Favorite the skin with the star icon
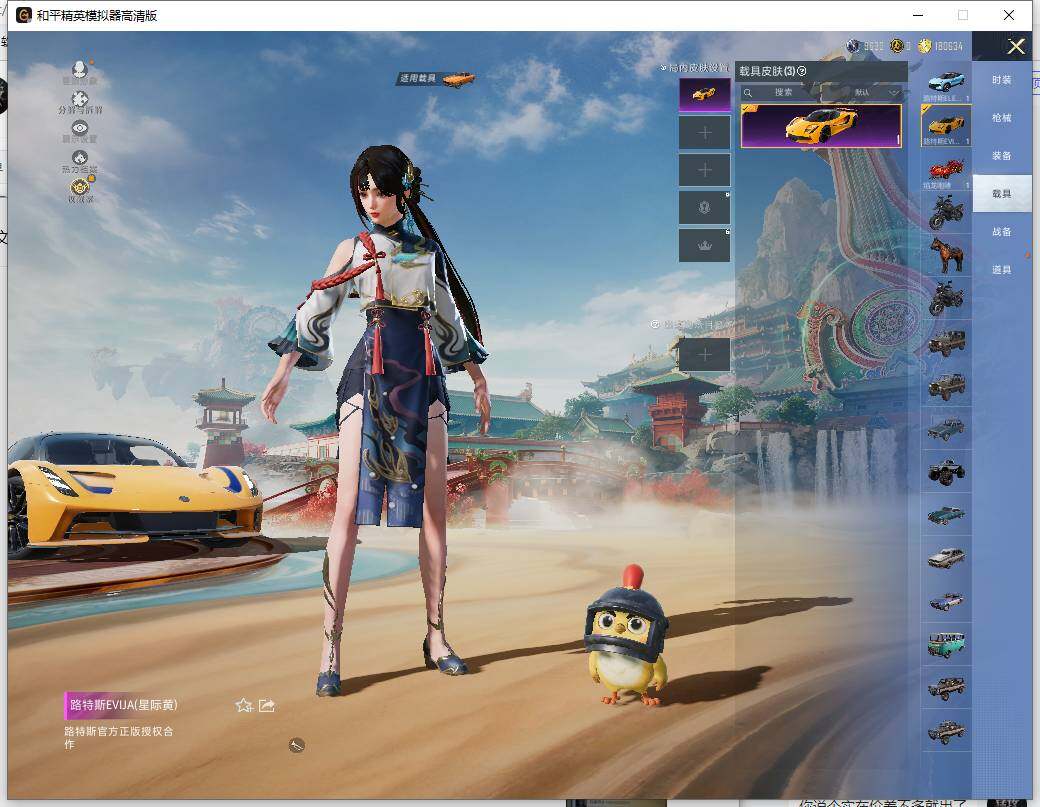The image size is (1040, 807). (243, 706)
